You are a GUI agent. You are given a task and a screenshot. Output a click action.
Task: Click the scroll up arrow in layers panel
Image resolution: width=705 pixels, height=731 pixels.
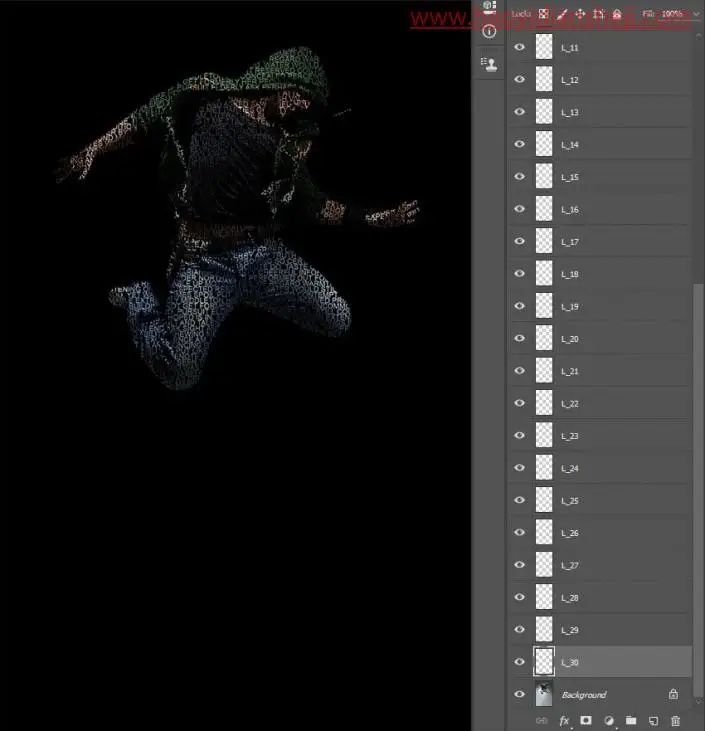pyautogui.click(x=698, y=36)
